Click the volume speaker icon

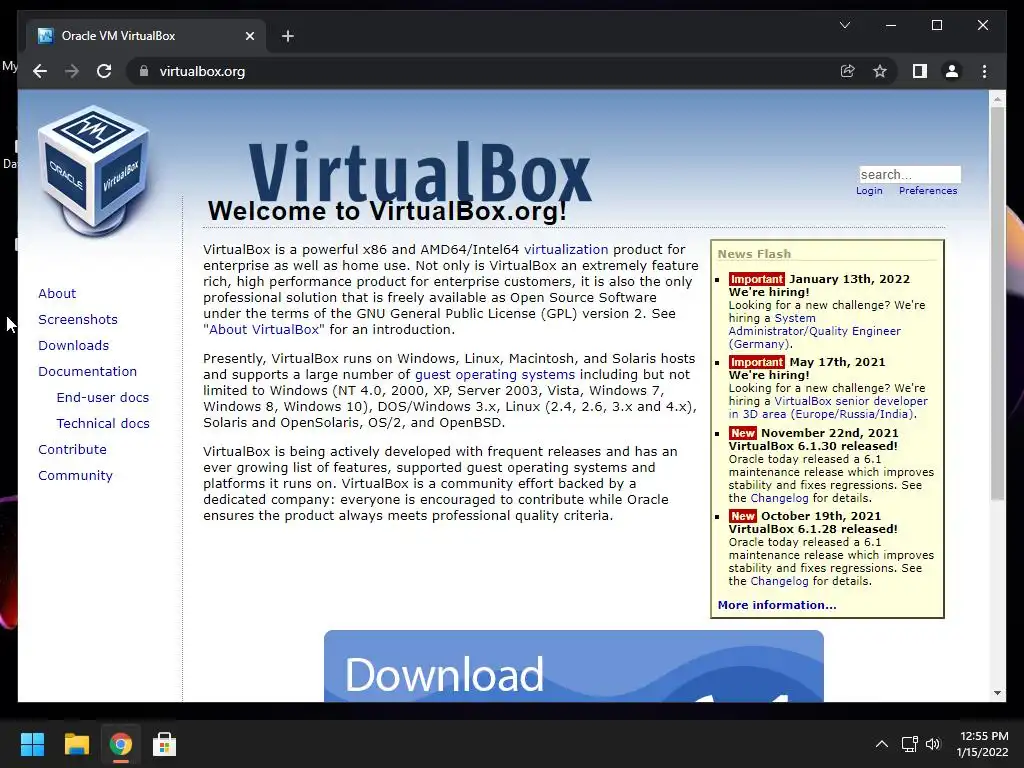(933, 744)
